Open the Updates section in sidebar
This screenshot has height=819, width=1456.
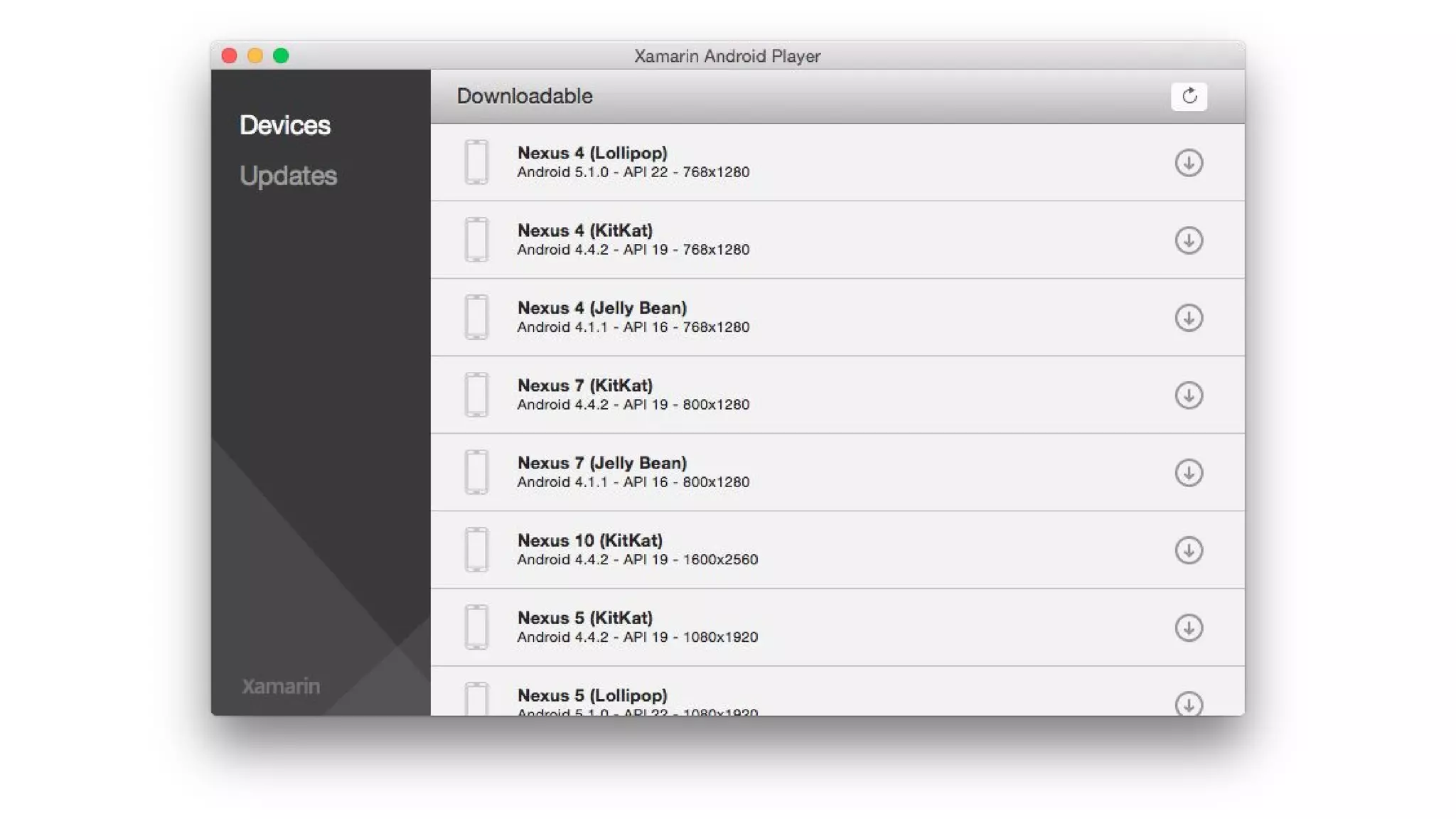288,176
